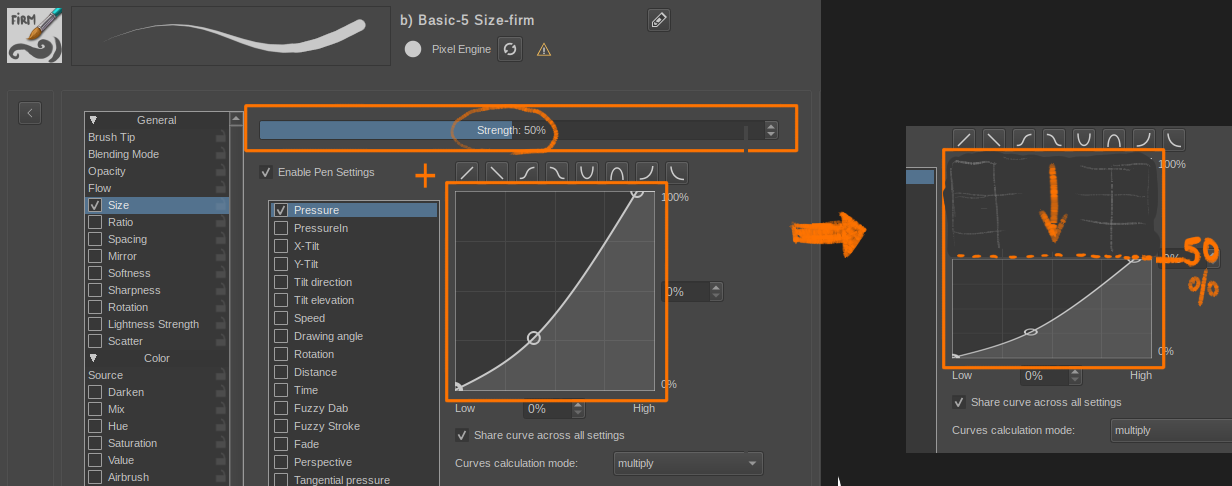1232x486 pixels.
Task: Click the lock icon beside Brush Tip
Action: pyautogui.click(x=220, y=137)
